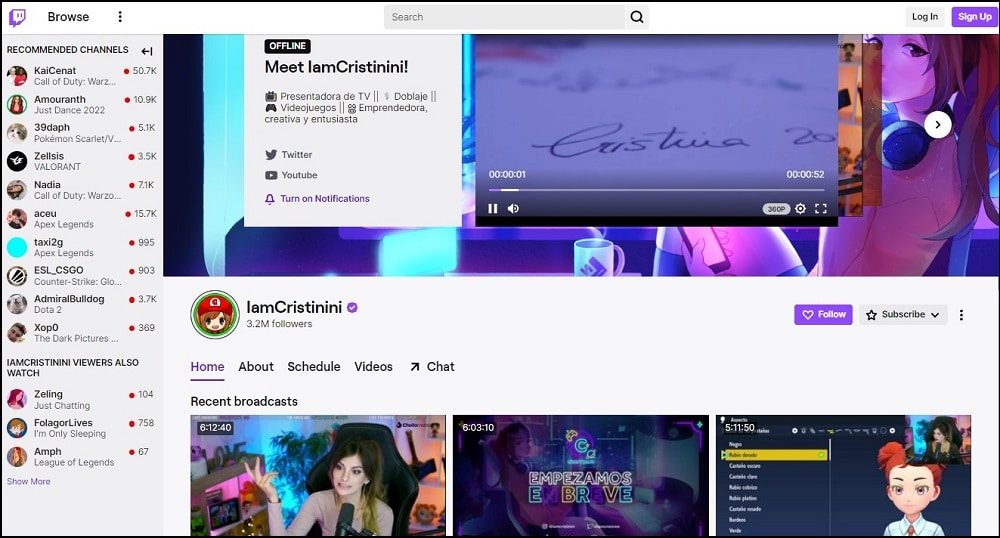
Task: Open the 6:03:10 broadcast thumbnail
Action: point(580,476)
